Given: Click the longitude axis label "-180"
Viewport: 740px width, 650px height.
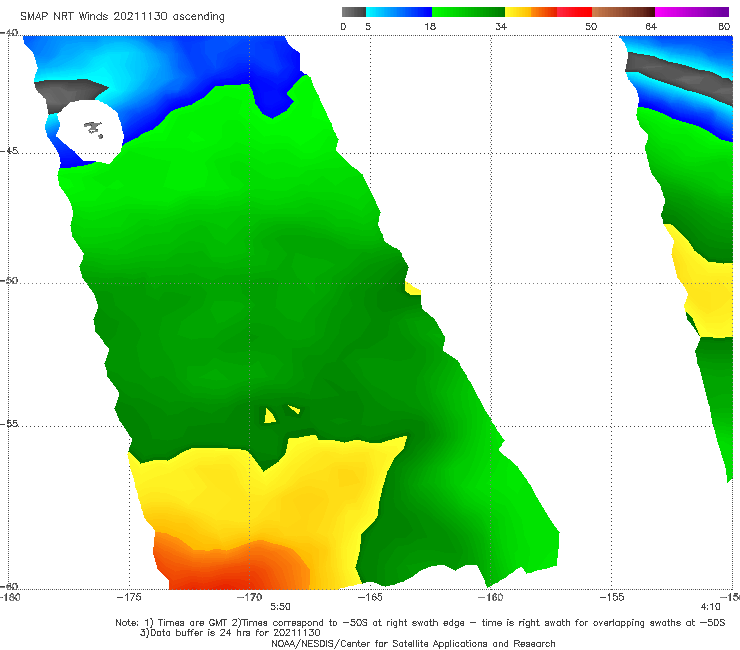Looking at the screenshot, I should tap(10, 597).
